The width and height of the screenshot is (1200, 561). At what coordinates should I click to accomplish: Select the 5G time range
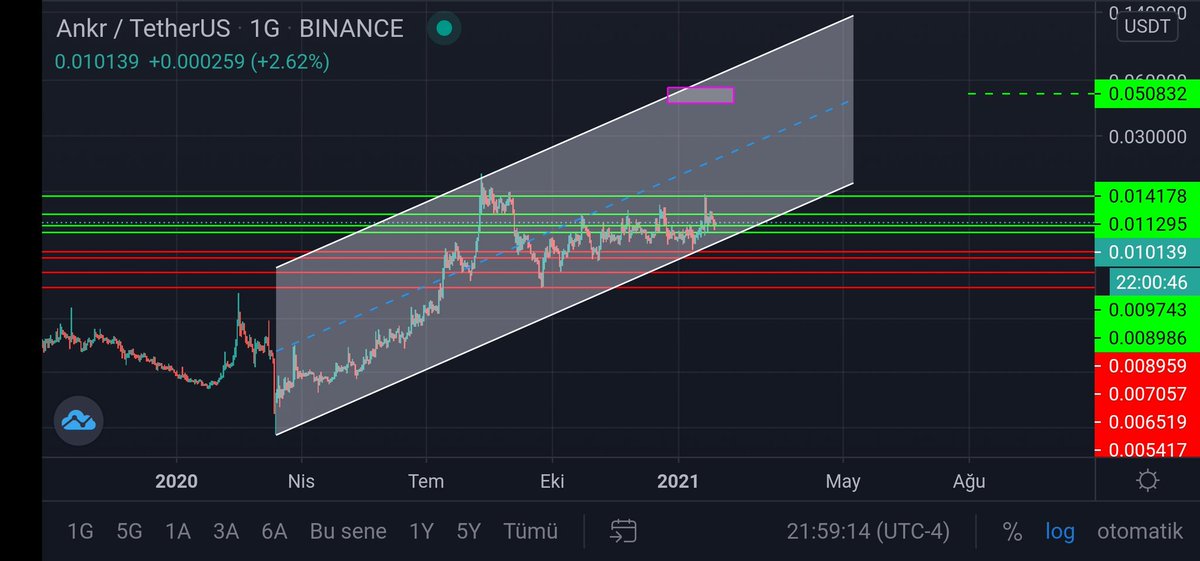coord(129,531)
